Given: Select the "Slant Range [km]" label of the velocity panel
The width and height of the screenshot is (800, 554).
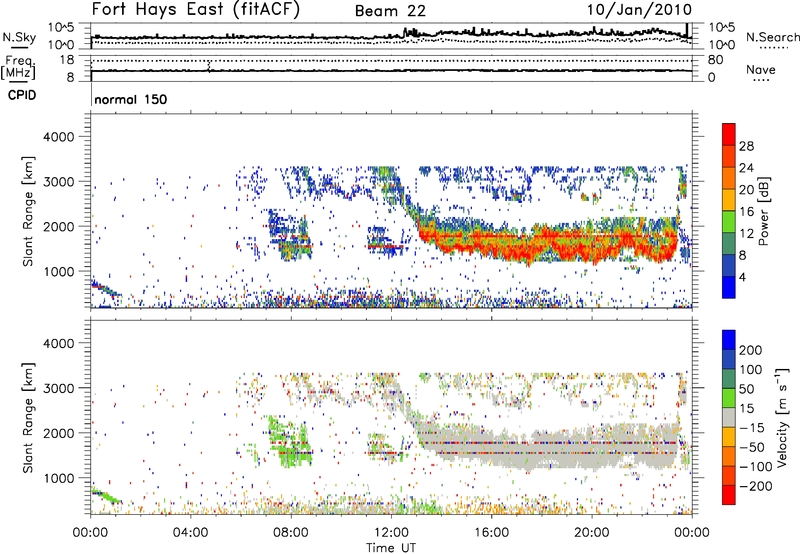Looking at the screenshot, I should click(28, 417).
